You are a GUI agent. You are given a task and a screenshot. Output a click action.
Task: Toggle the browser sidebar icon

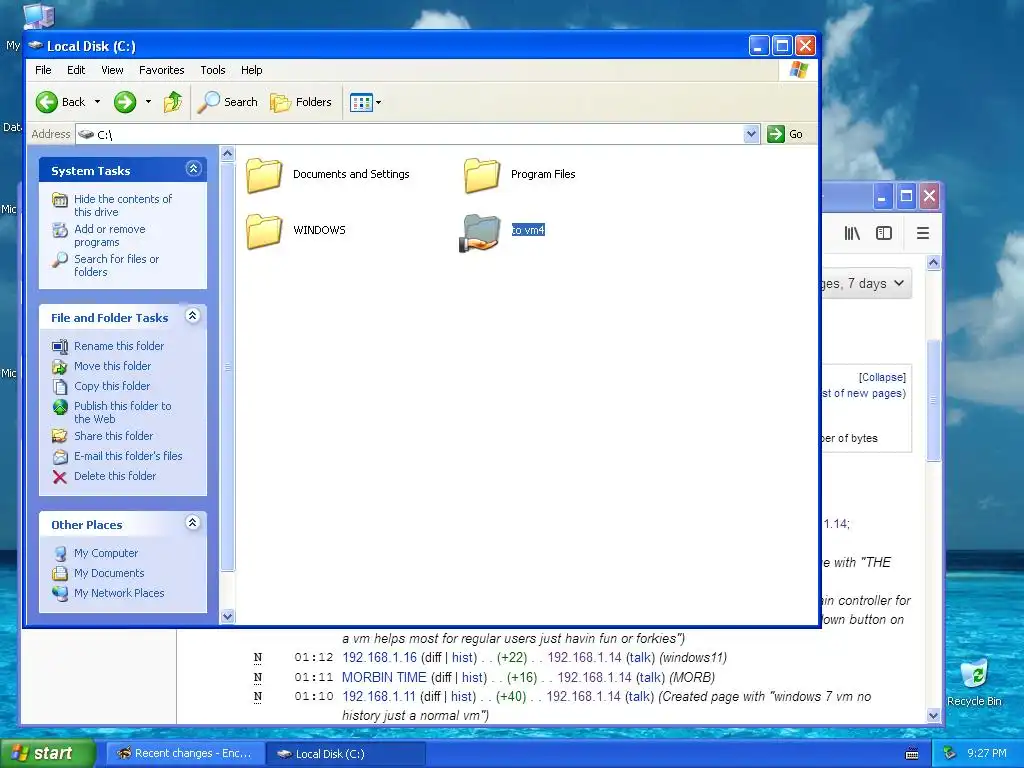[x=884, y=233]
